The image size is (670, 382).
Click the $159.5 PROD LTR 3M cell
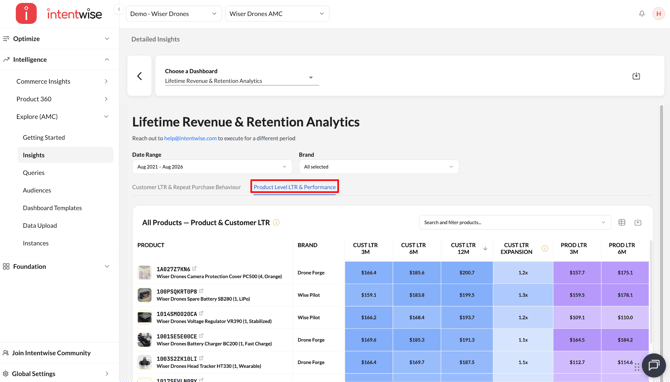pyautogui.click(x=577, y=295)
